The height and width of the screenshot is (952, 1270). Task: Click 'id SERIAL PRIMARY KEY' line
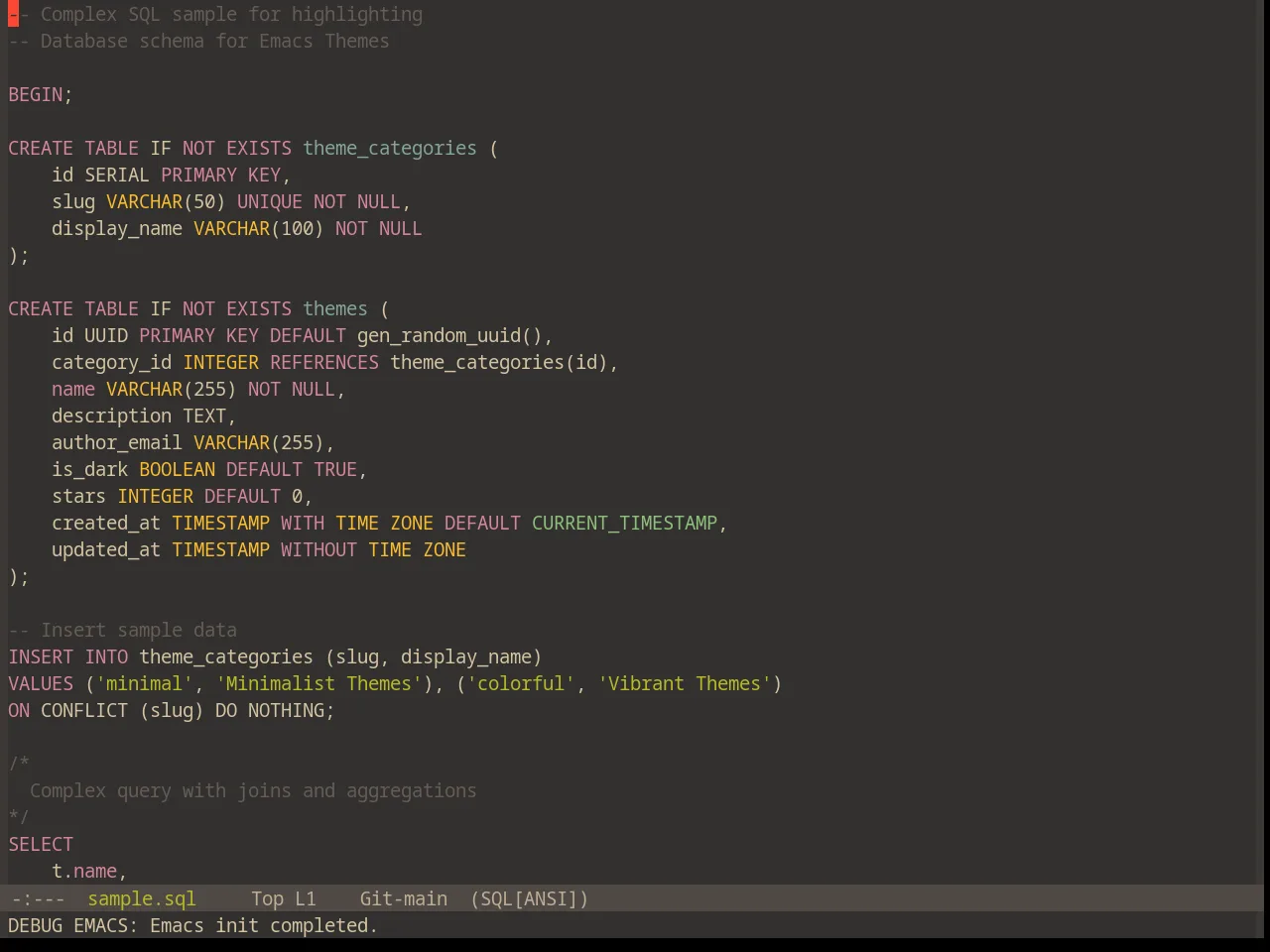click(x=172, y=175)
